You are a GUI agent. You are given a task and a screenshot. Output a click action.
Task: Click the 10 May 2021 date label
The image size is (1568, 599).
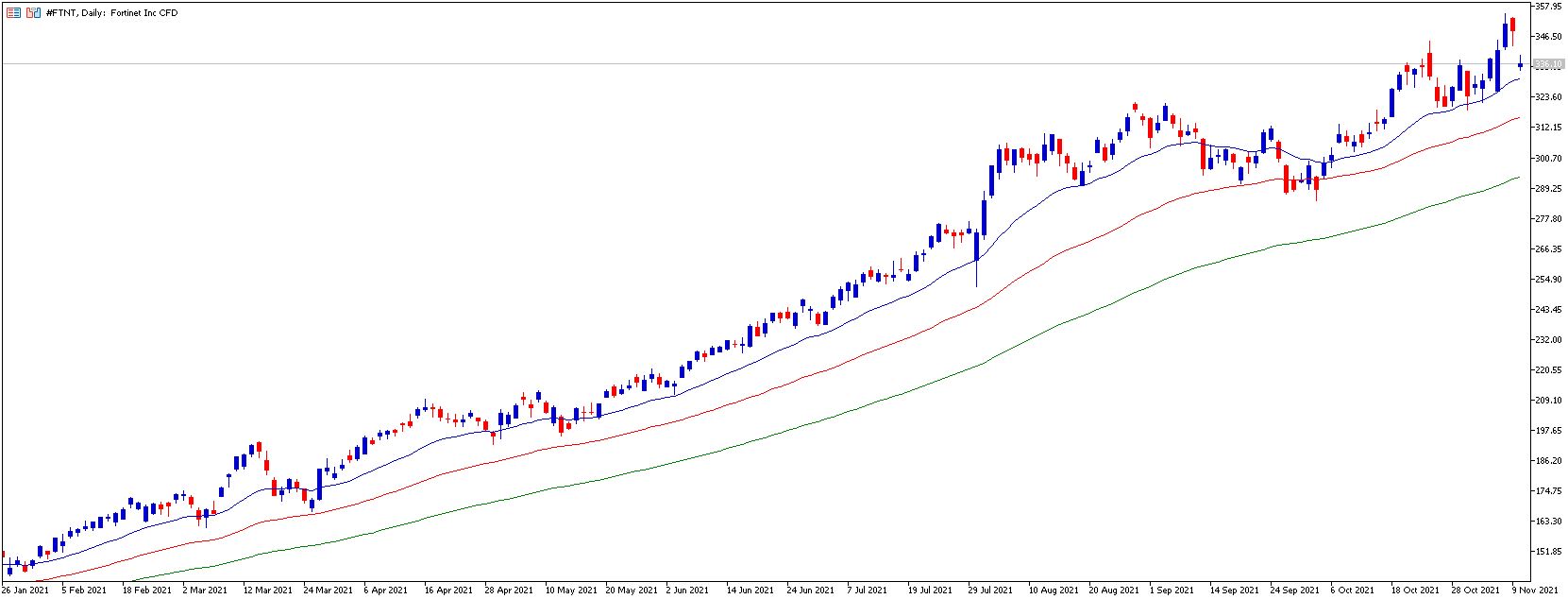point(571,590)
